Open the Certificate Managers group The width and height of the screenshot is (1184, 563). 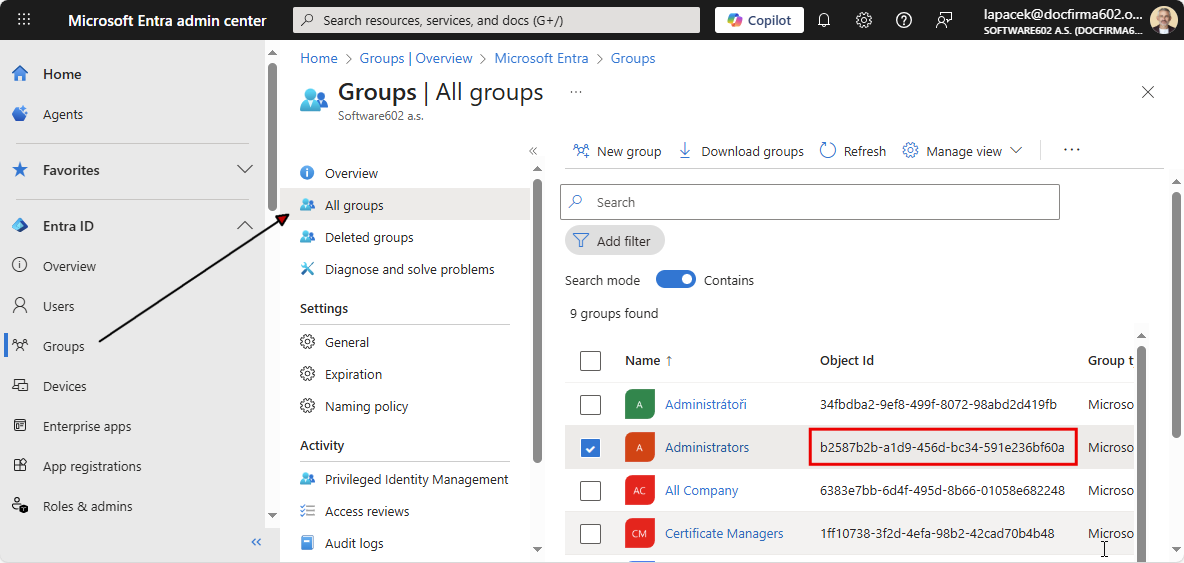[724, 534]
